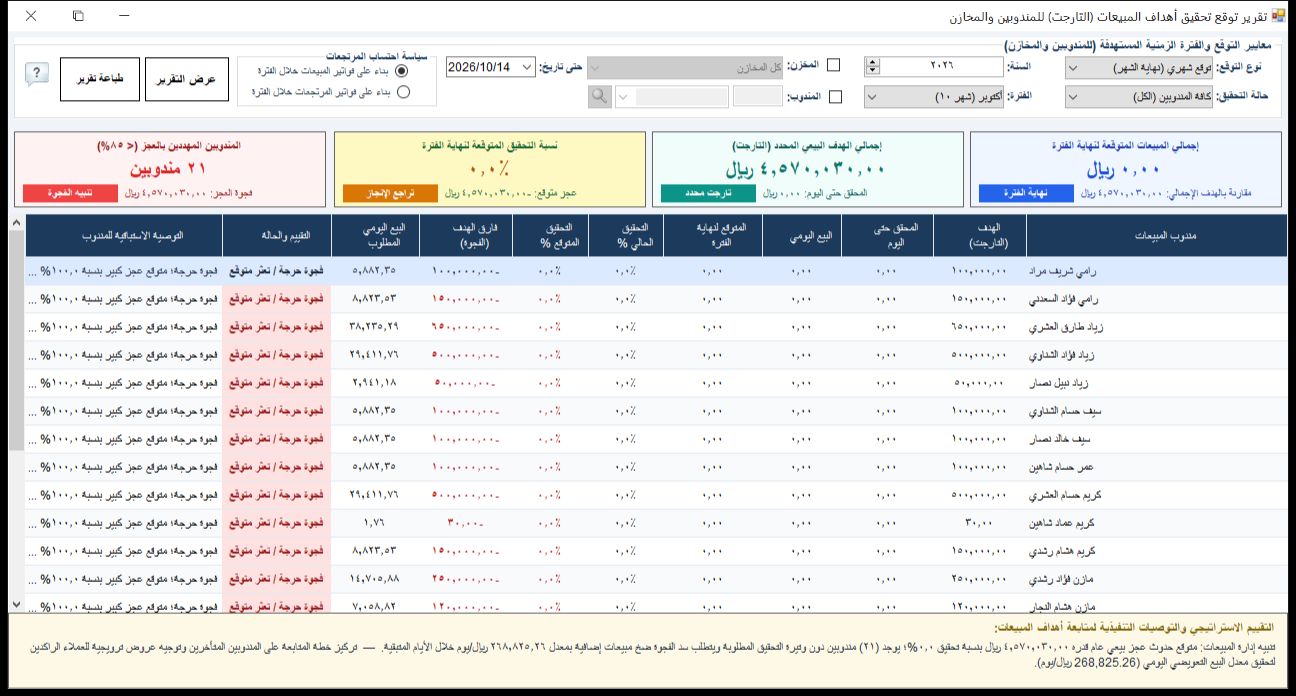Click the report window title bar icon
Image resolution: width=1296 pixels, height=696 pixels.
(1278, 17)
